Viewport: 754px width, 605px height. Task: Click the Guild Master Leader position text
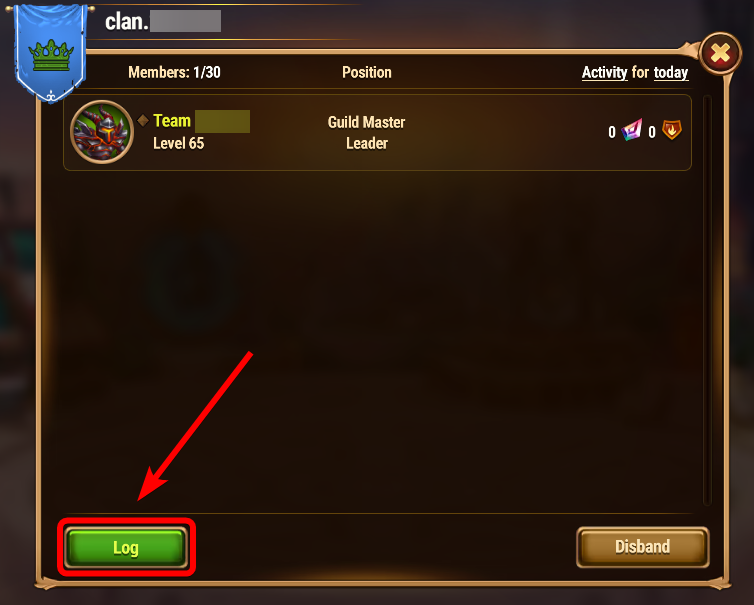coord(366,133)
